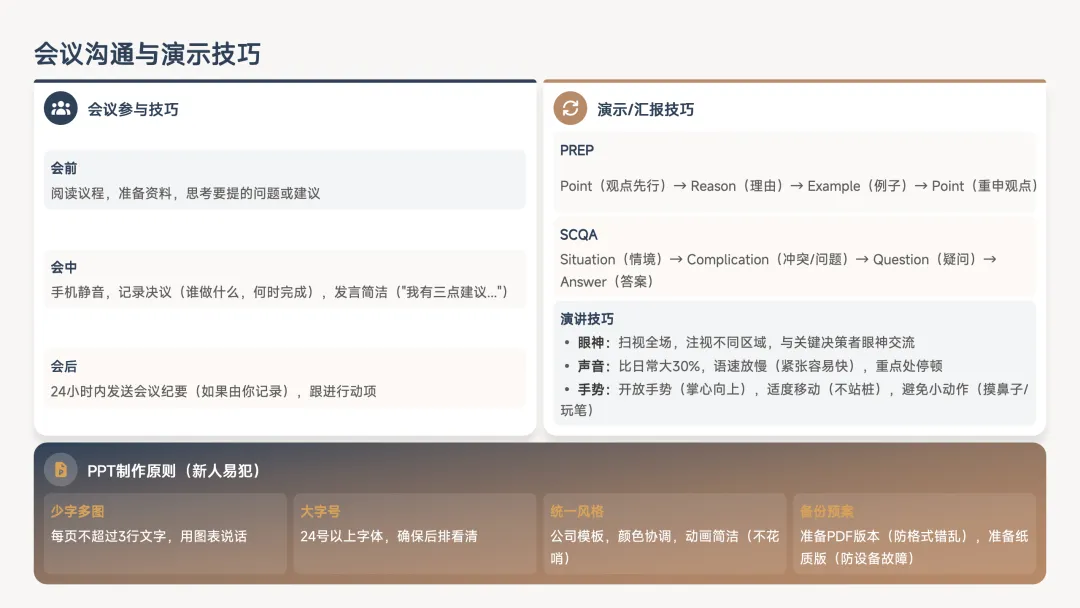The height and width of the screenshot is (608, 1080).
Task: Click the line starting 手机静音，记录决议
Action: 280,293
